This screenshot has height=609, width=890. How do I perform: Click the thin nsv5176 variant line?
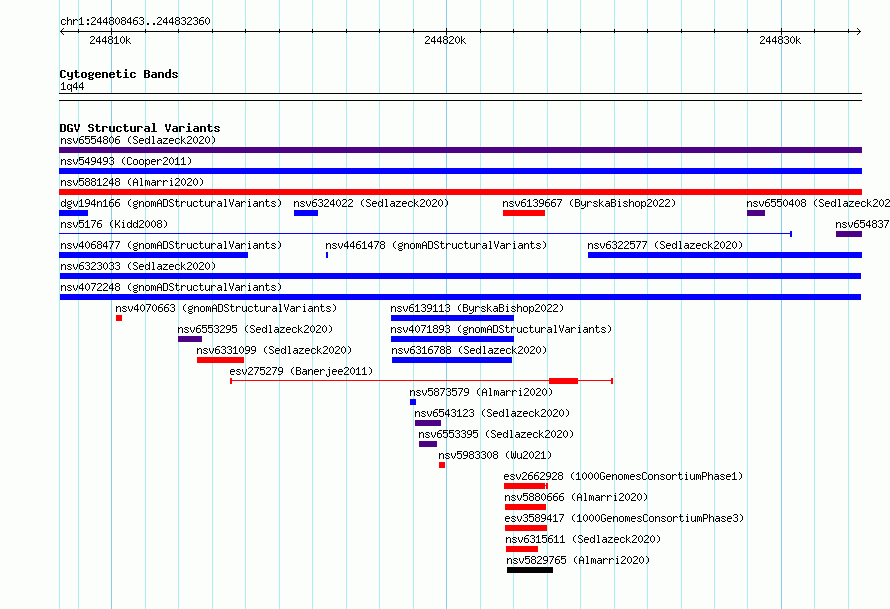coord(426,234)
